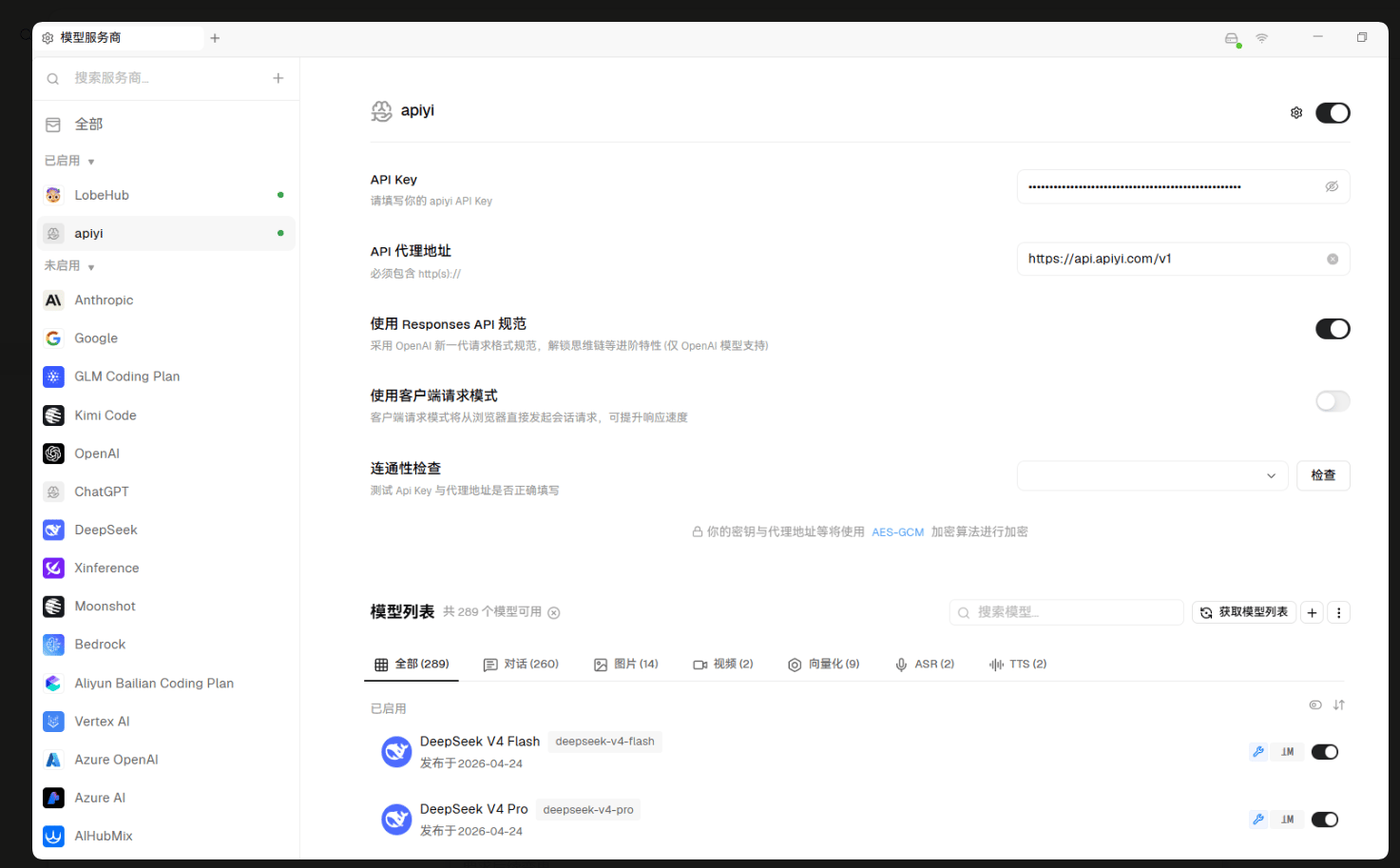
Task: Click the sort arrows icon above models
Action: [1338, 704]
